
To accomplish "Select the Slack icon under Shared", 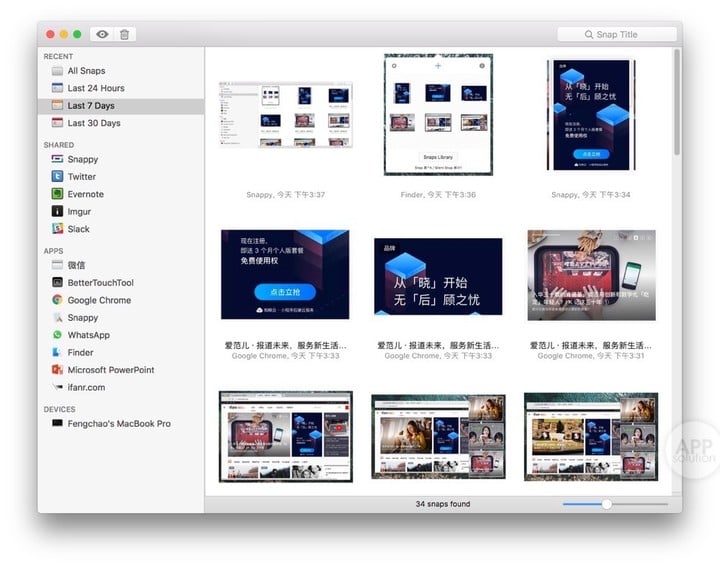I will point(57,229).
